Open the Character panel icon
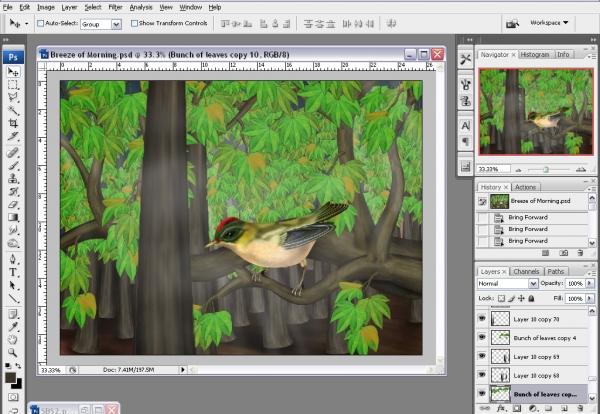This screenshot has height=414, width=600. pos(465,126)
